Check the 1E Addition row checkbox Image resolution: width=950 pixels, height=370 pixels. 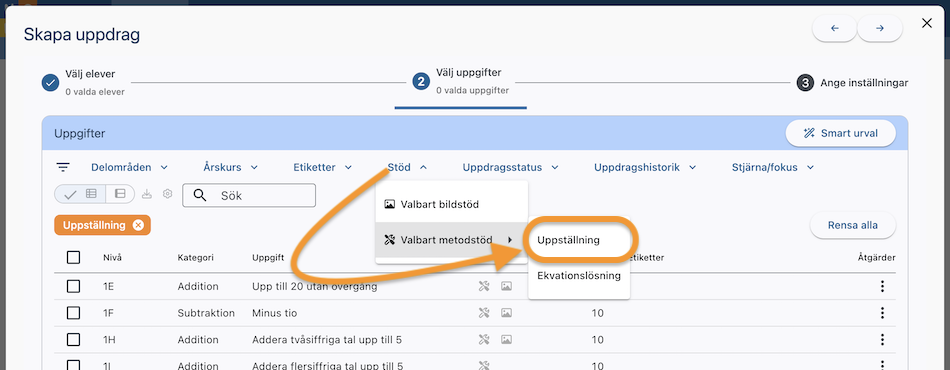pyautogui.click(x=73, y=286)
